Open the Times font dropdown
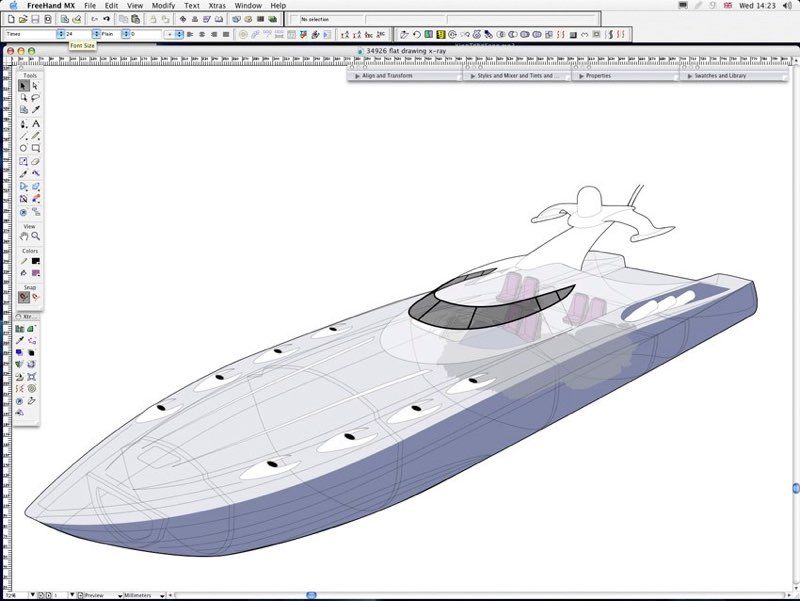The width and height of the screenshot is (800, 601). point(59,34)
